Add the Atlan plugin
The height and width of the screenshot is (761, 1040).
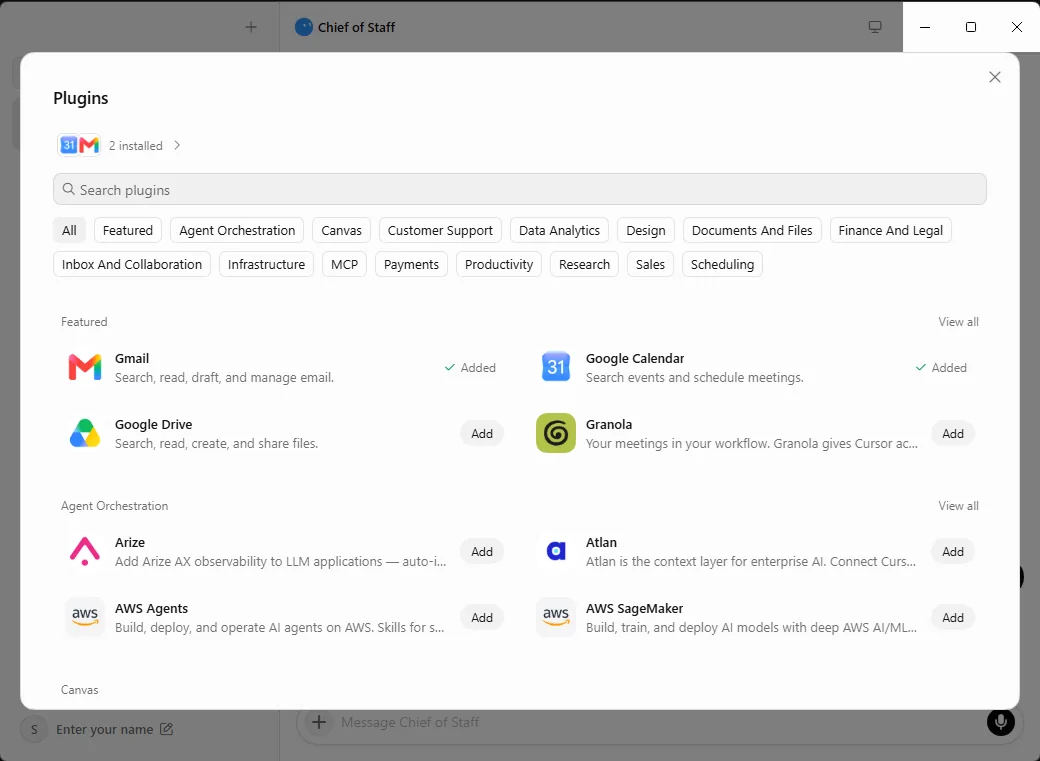click(953, 551)
